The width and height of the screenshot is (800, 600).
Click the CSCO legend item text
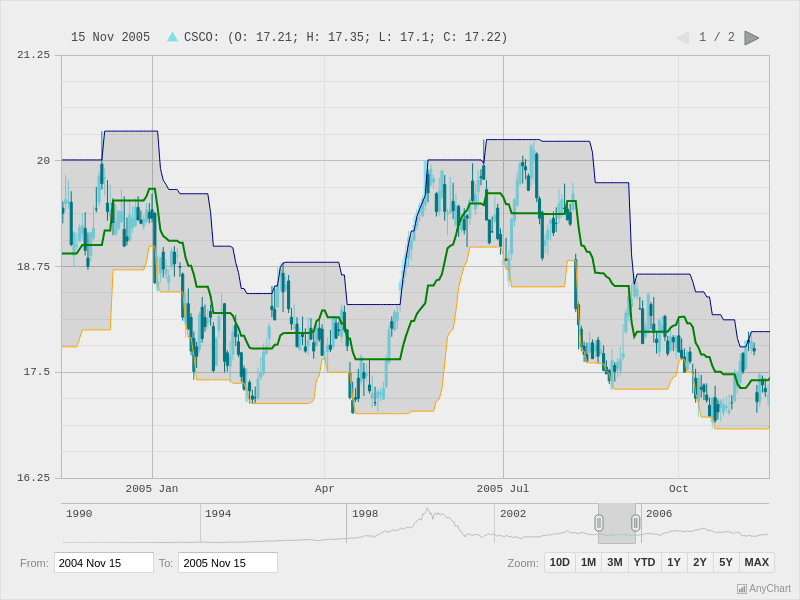345,37
